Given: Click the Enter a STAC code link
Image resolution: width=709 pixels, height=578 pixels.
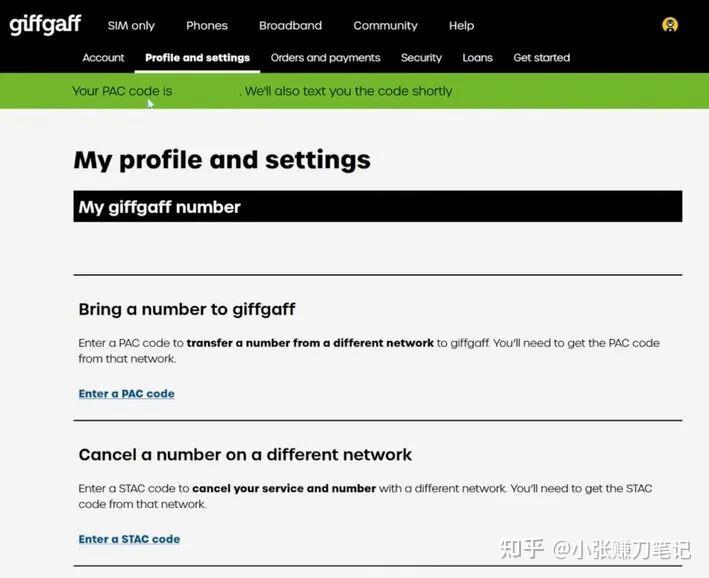Looking at the screenshot, I should (x=129, y=539).
